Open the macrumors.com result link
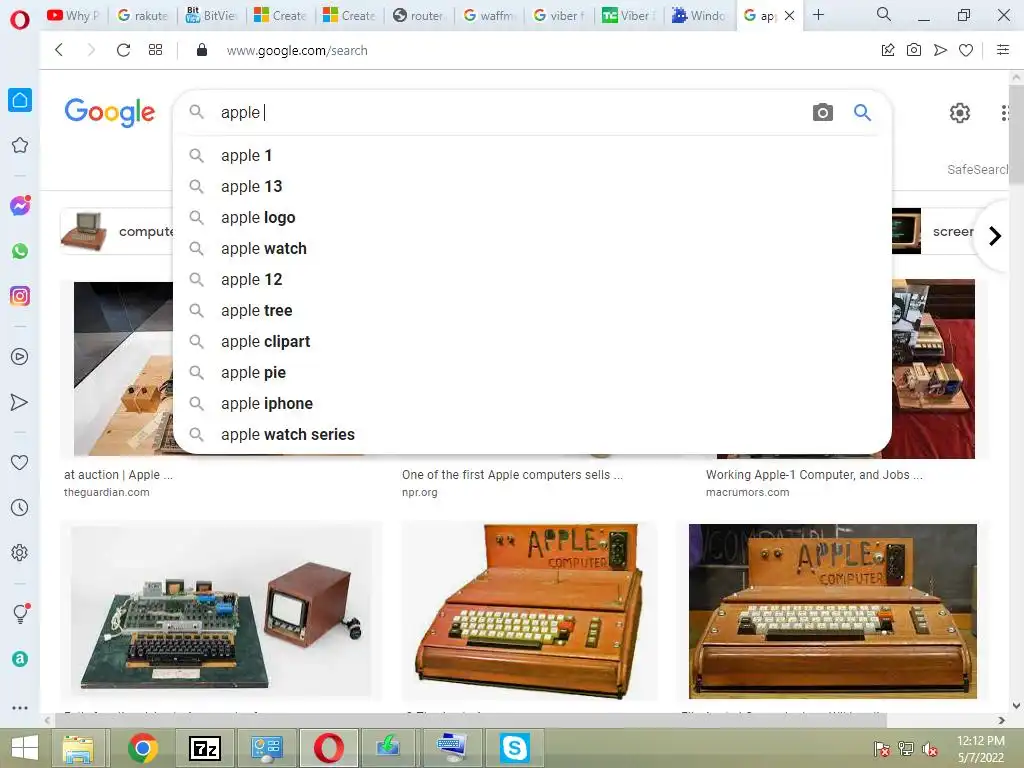This screenshot has width=1024, height=768. click(x=747, y=492)
